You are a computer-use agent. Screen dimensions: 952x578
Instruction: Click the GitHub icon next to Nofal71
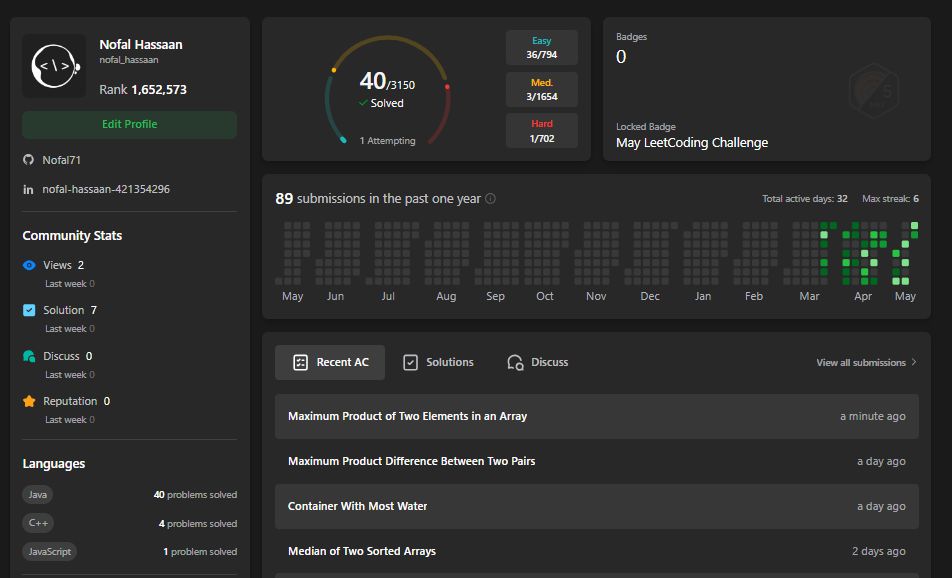(28, 160)
